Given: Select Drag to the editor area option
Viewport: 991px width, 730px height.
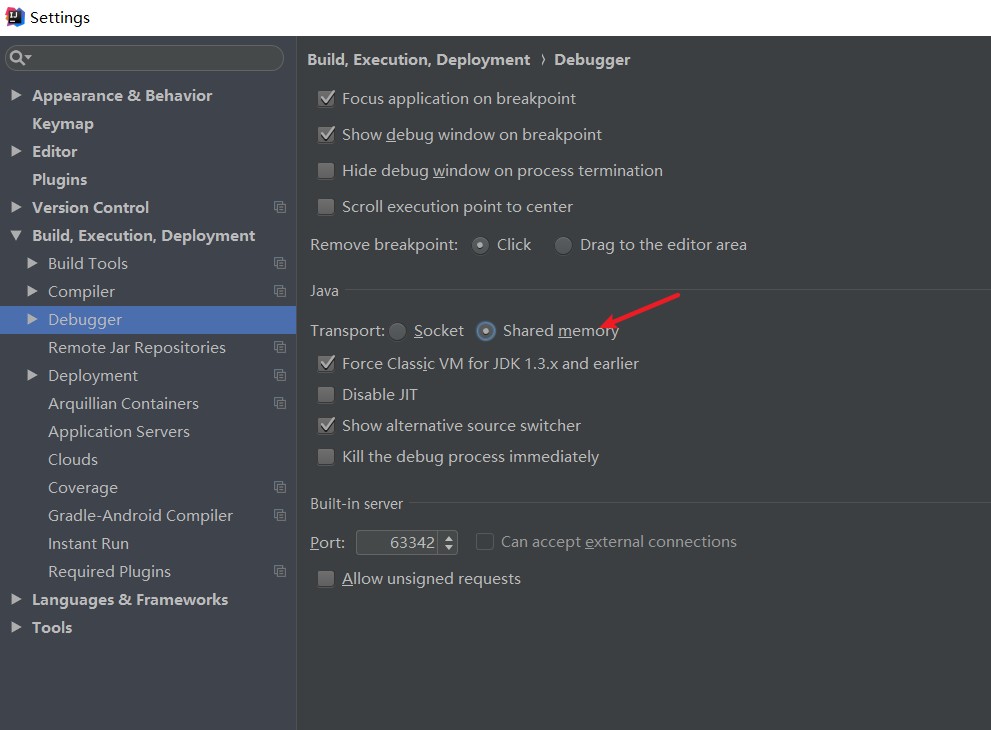Looking at the screenshot, I should pos(563,245).
